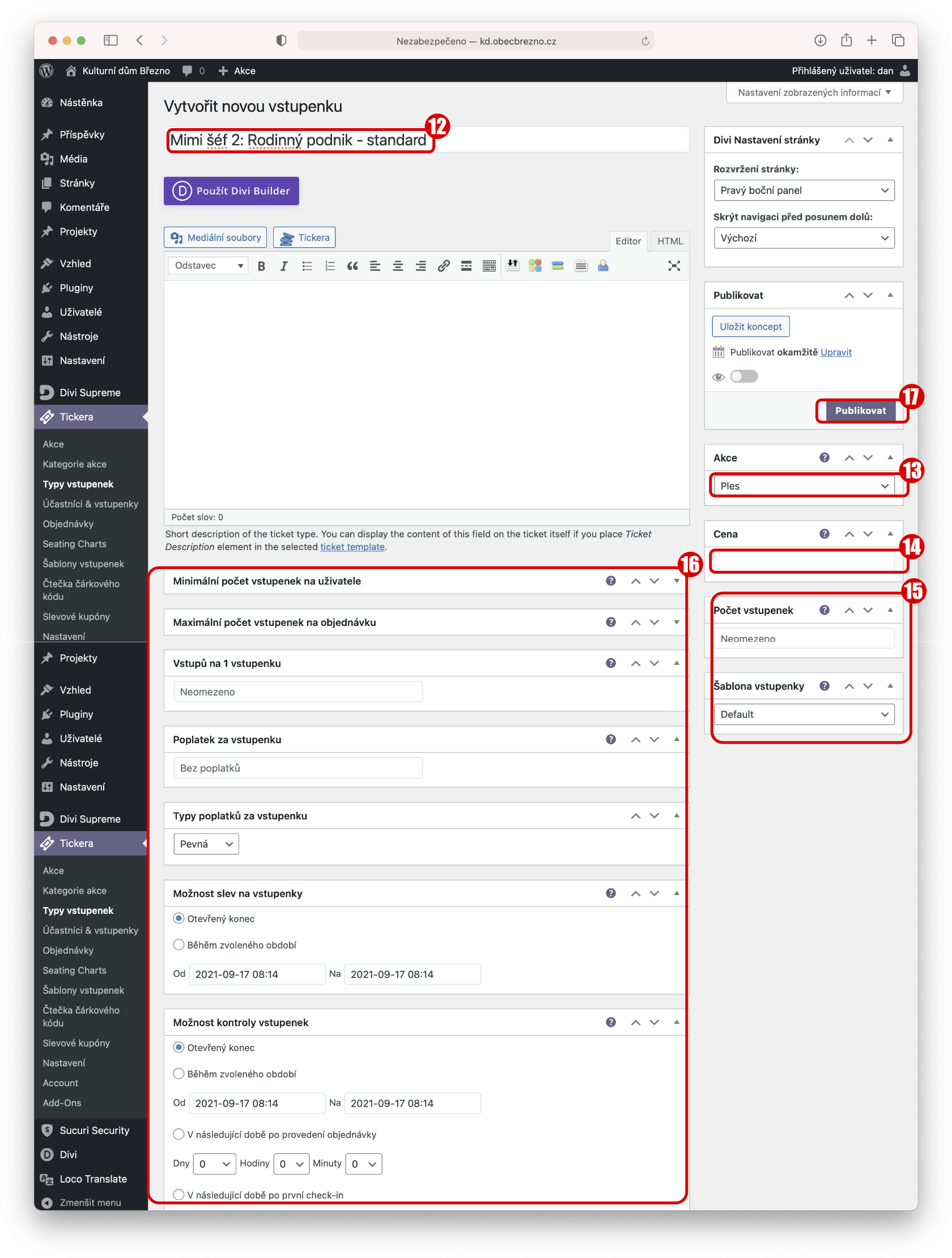
Task: Select 'Během zvoleného období' under Možnost slev
Action: pos(178,944)
